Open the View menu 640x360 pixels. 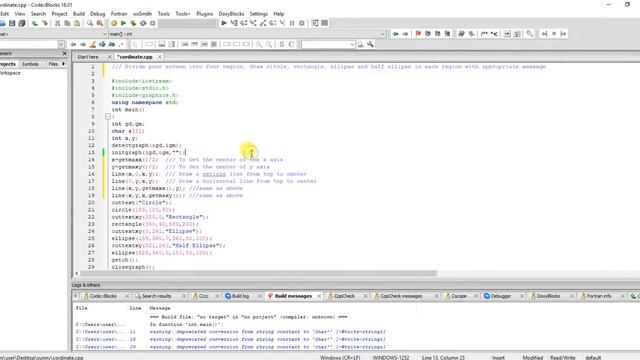click(20, 14)
